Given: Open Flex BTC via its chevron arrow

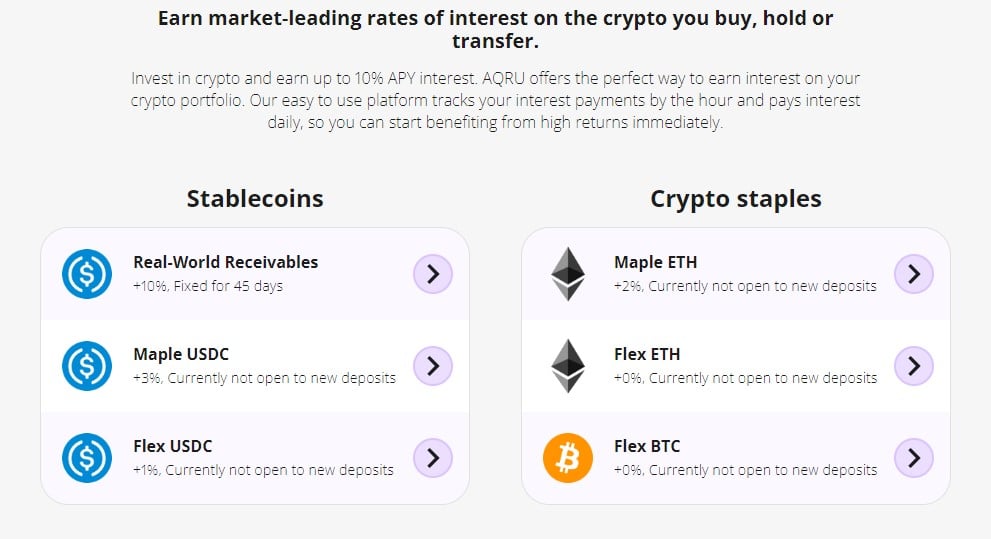Looking at the screenshot, I should coord(914,457).
